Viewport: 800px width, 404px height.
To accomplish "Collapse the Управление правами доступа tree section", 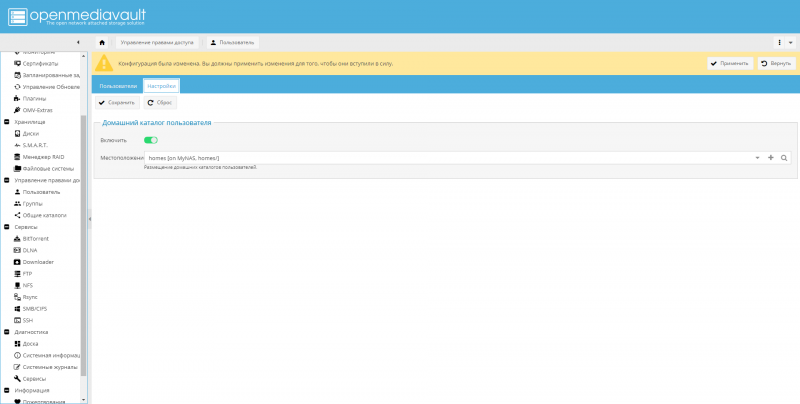I will (x=7, y=180).
